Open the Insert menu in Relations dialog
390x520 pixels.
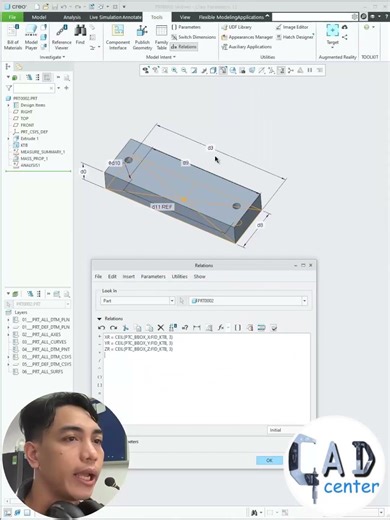tap(129, 276)
